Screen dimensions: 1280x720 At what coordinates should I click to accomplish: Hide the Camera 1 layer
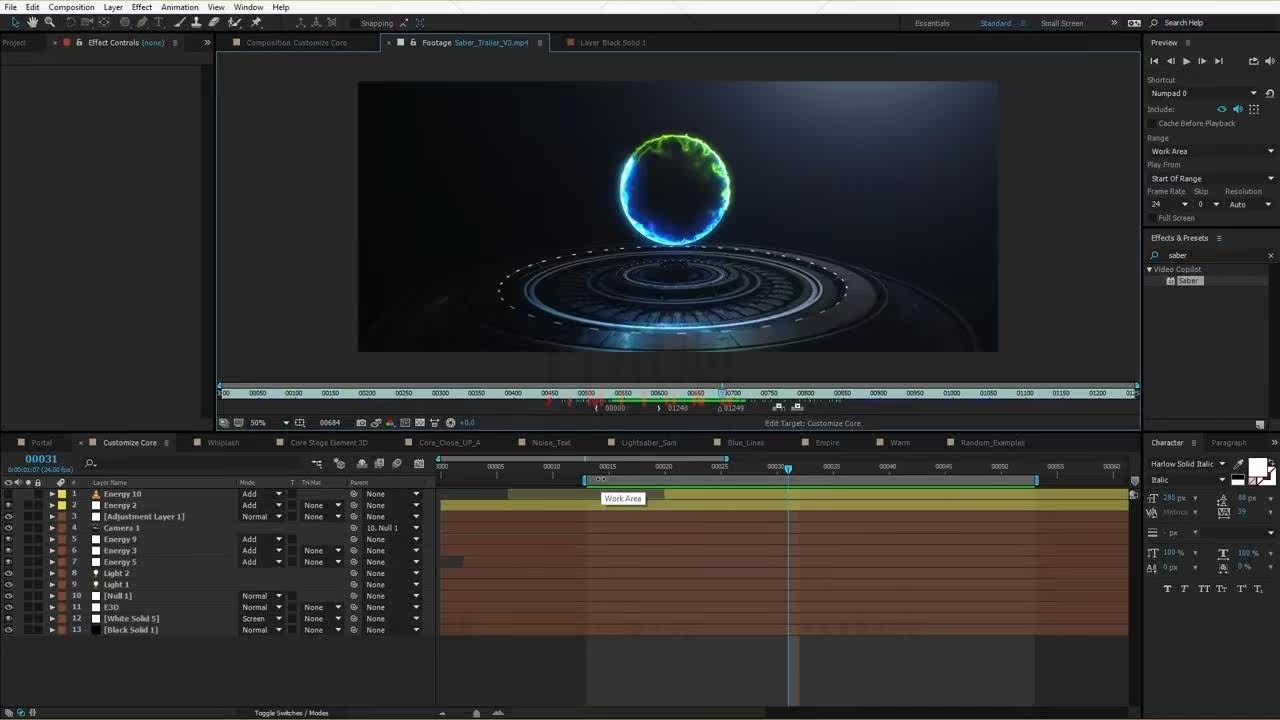coord(8,528)
